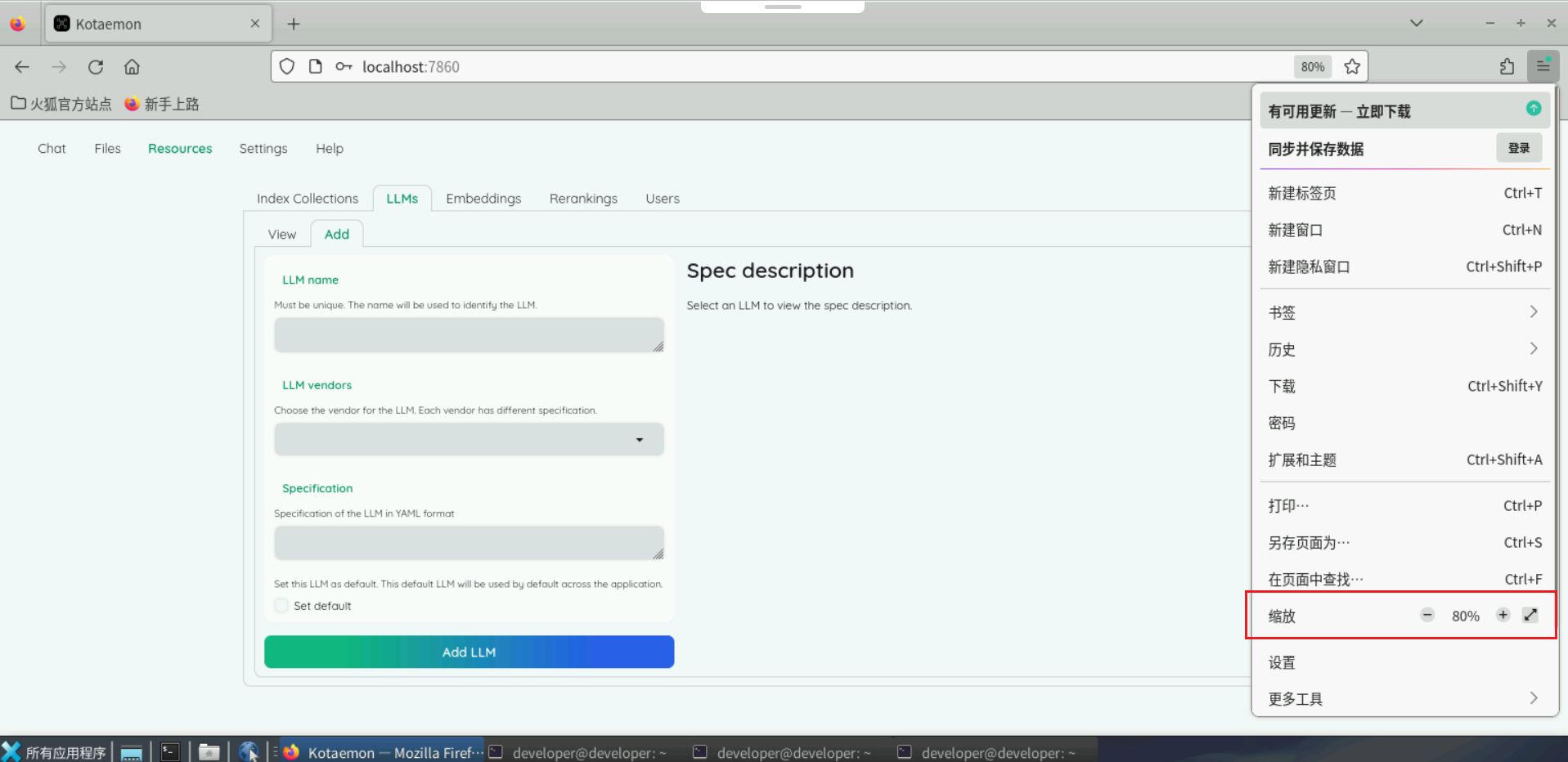Switch to Kotaemon Mozilla Firefox taskbar entry
1568x762 pixels.
click(x=383, y=752)
